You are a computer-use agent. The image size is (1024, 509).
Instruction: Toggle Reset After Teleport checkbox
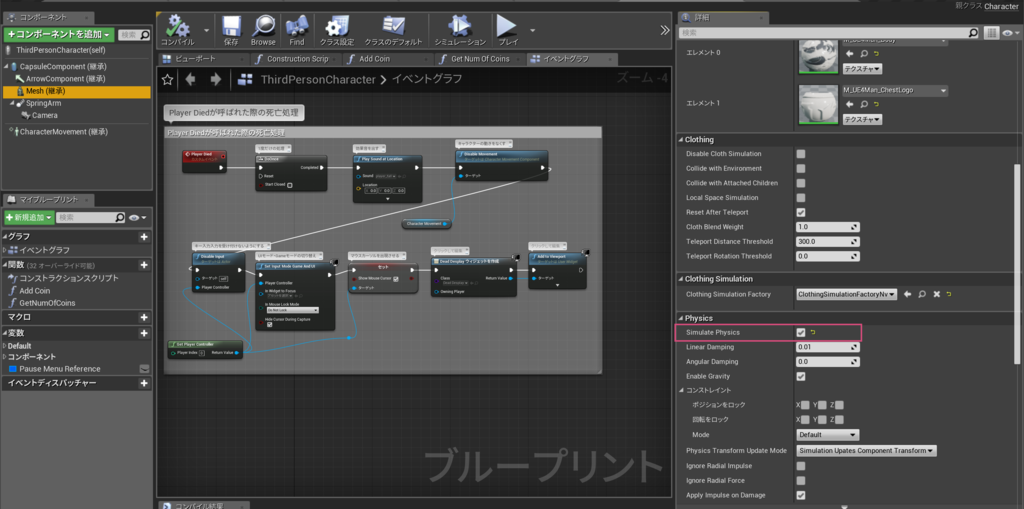click(801, 212)
